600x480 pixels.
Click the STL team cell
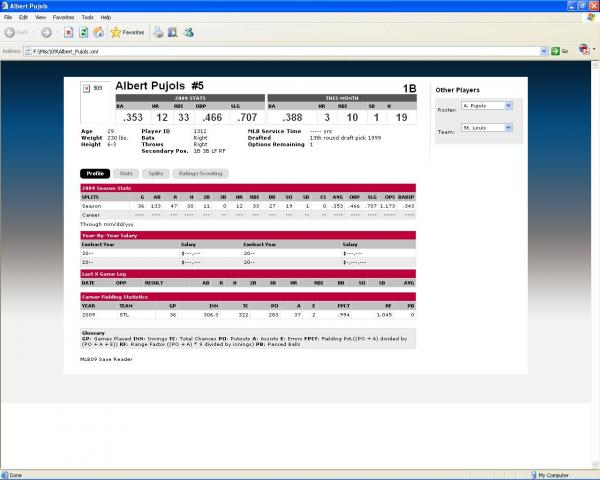tap(124, 315)
